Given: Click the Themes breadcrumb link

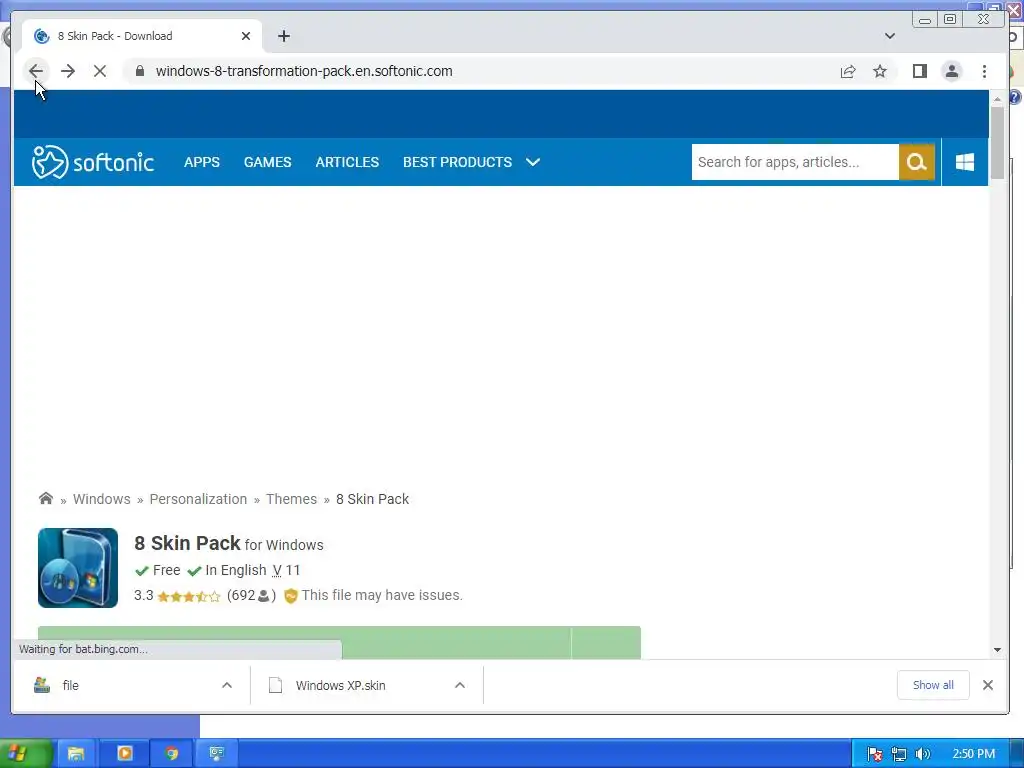Looking at the screenshot, I should (291, 499).
